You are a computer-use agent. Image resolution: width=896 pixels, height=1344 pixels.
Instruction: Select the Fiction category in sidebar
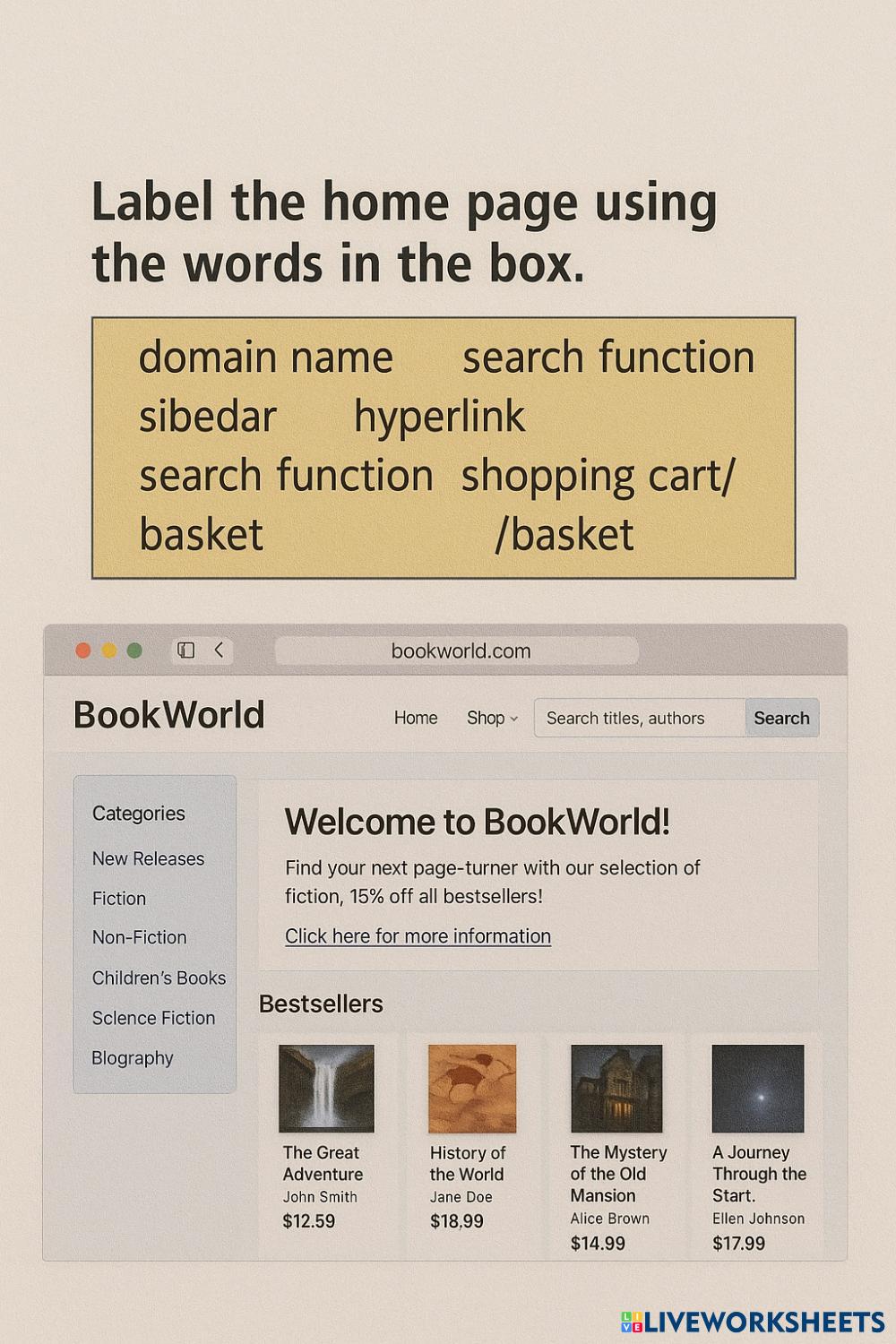coord(119,898)
